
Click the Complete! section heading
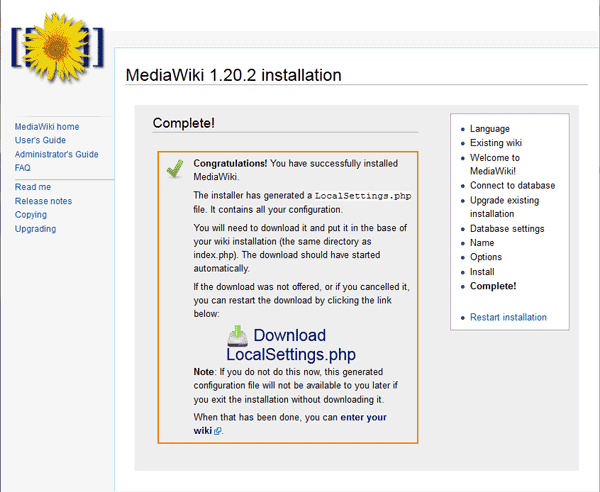pyautogui.click(x=184, y=123)
